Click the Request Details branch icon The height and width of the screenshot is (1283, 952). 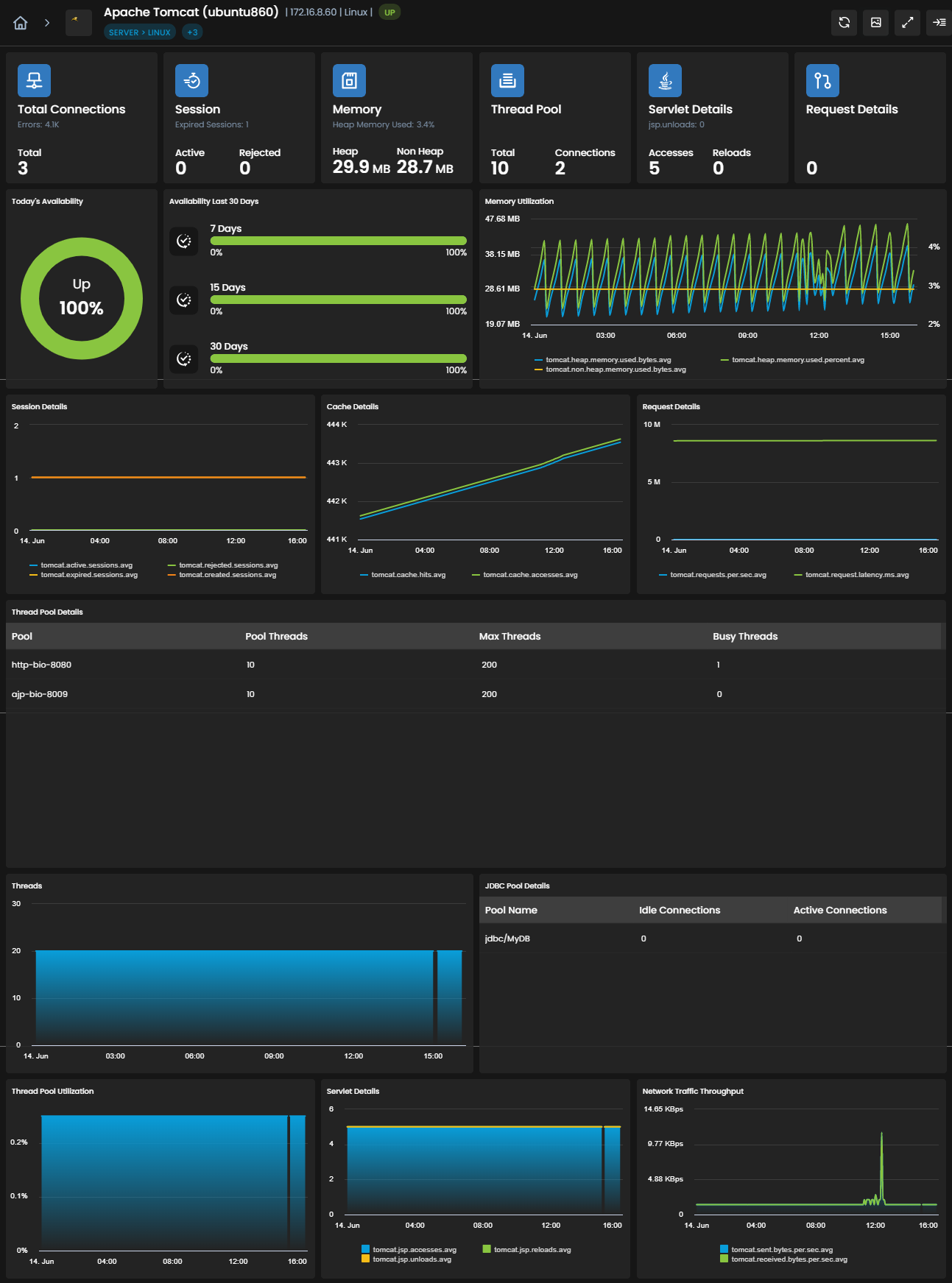[822, 81]
